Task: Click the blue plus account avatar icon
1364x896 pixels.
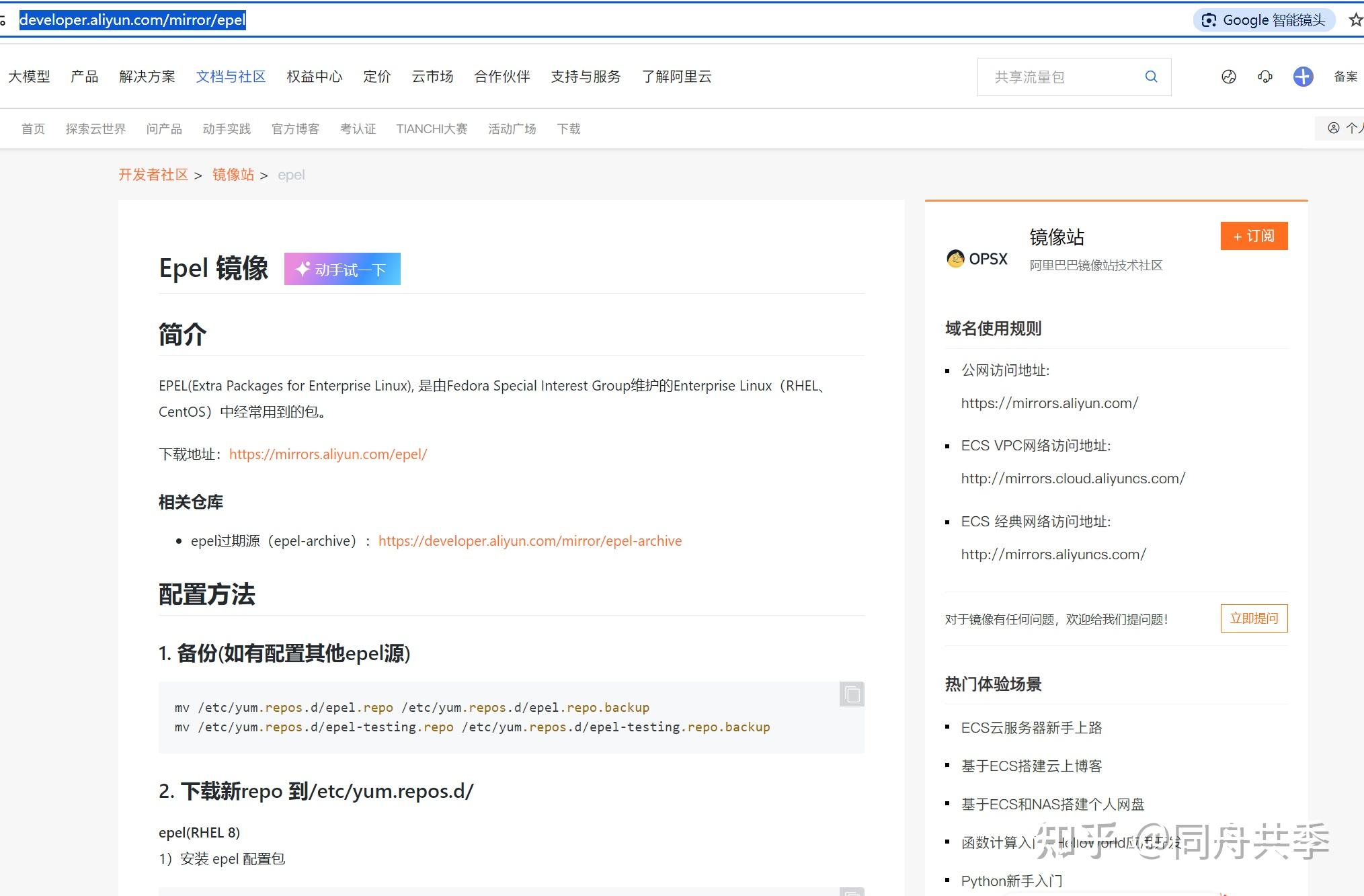Action: (x=1303, y=77)
